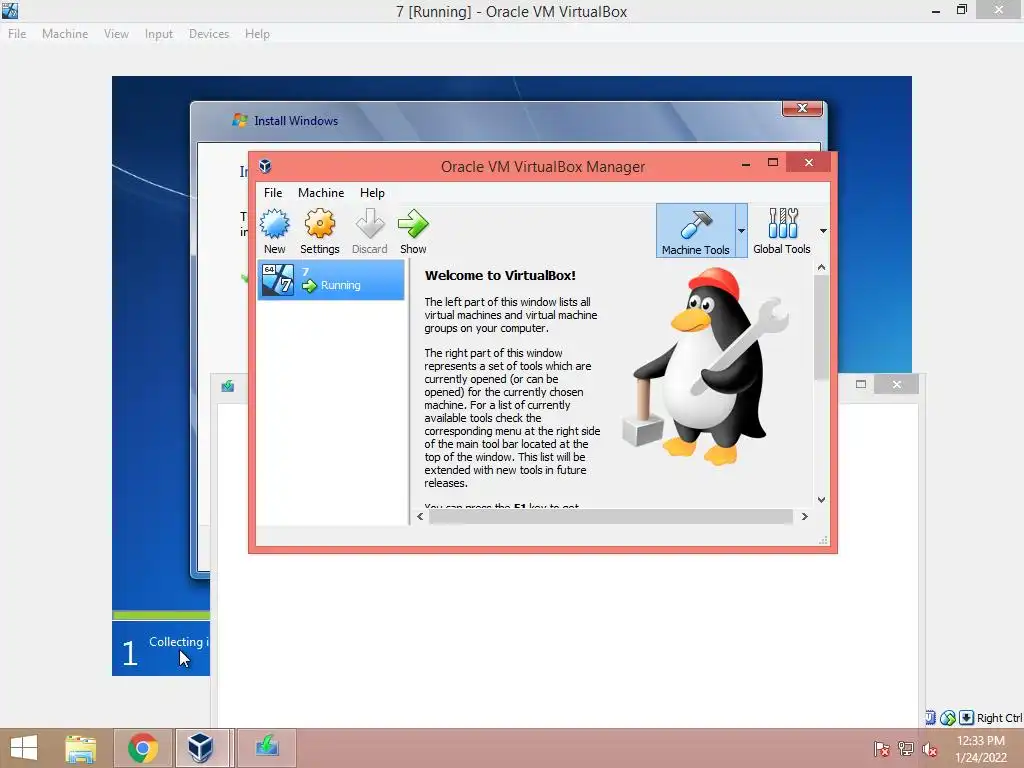Open Help menu in VirtualBox Manager
Screen dimensions: 1024x768
(x=372, y=193)
